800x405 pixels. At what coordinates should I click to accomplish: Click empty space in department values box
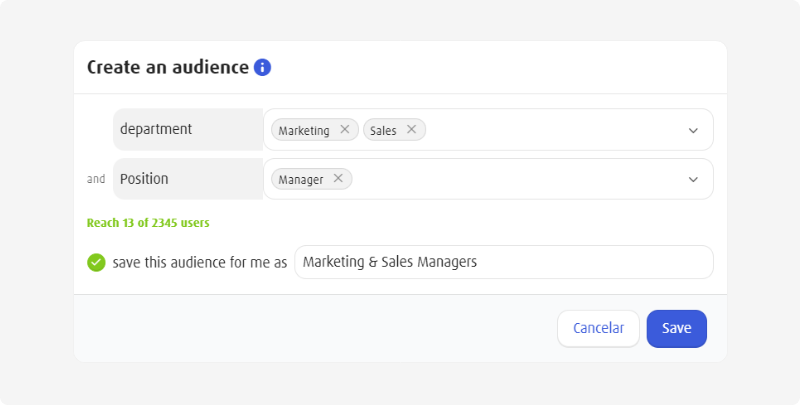coord(550,130)
